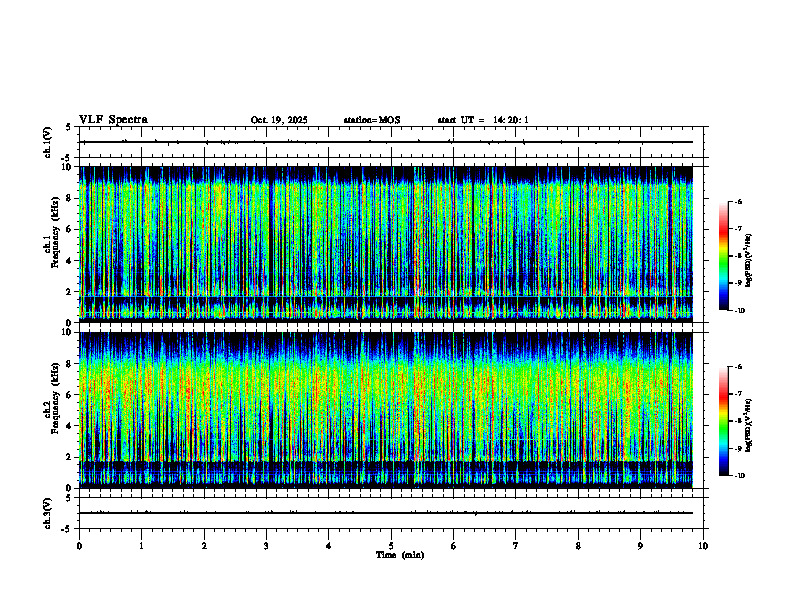This screenshot has width=792, height=612.
Task: Click the ch.1 spectrogram color scale bar
Action: click(723, 256)
